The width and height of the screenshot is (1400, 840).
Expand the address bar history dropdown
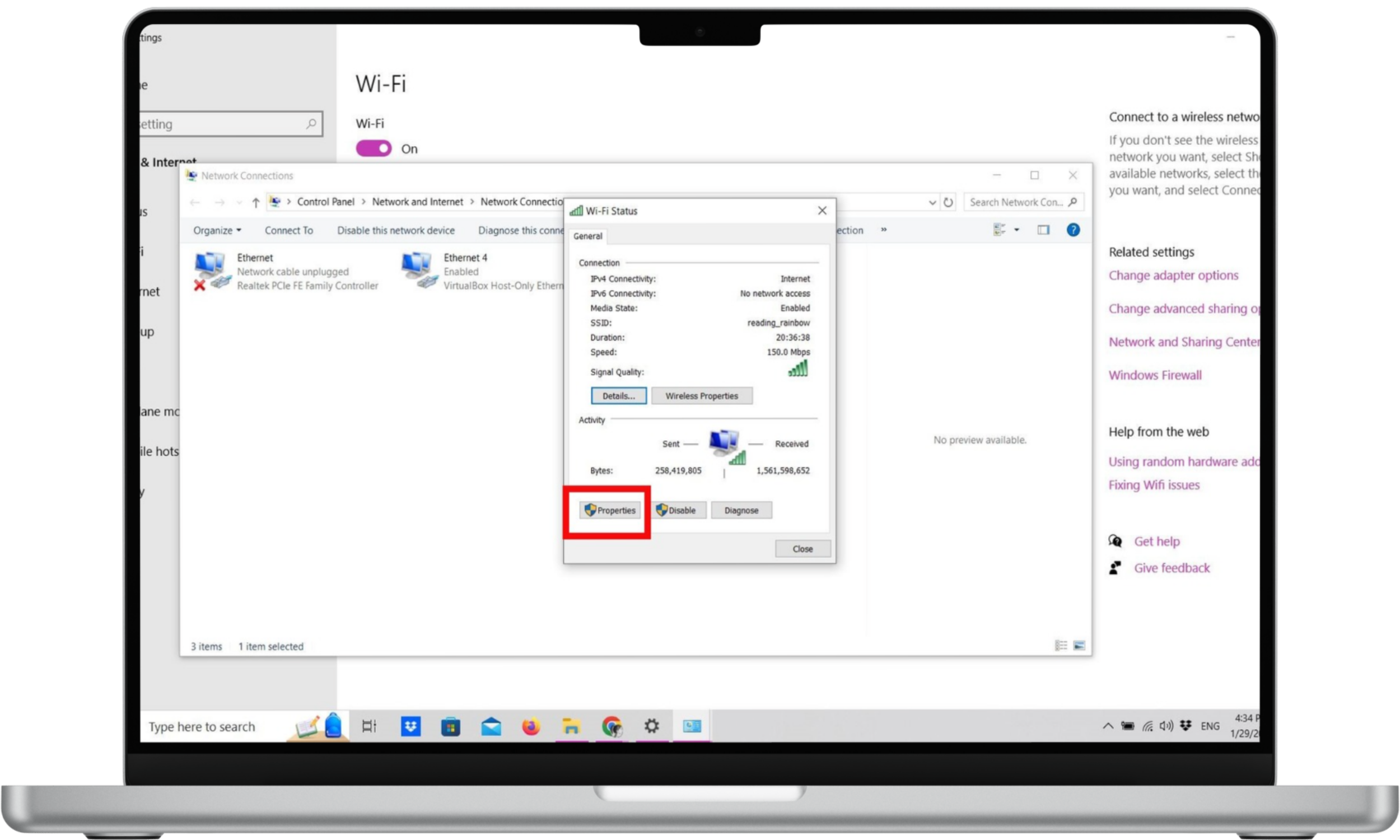click(932, 202)
